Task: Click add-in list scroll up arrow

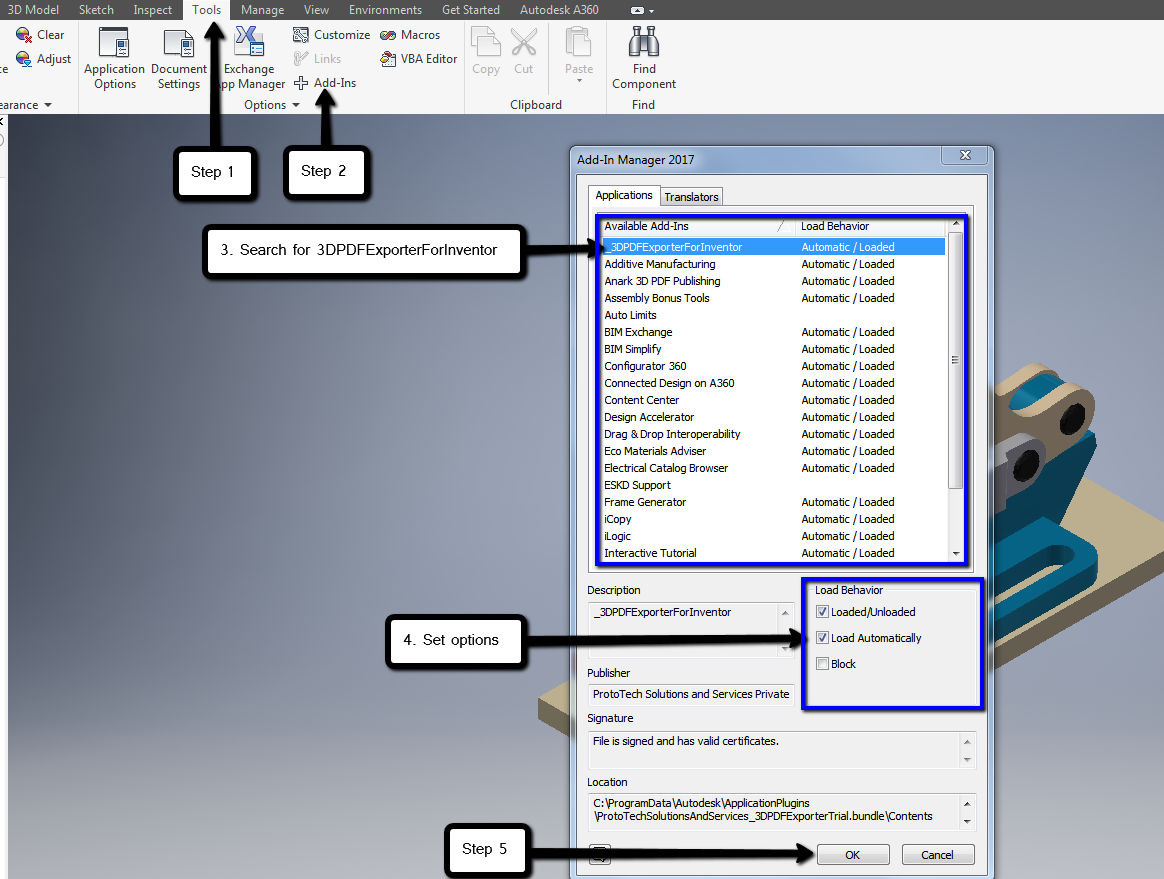Action: (956, 223)
